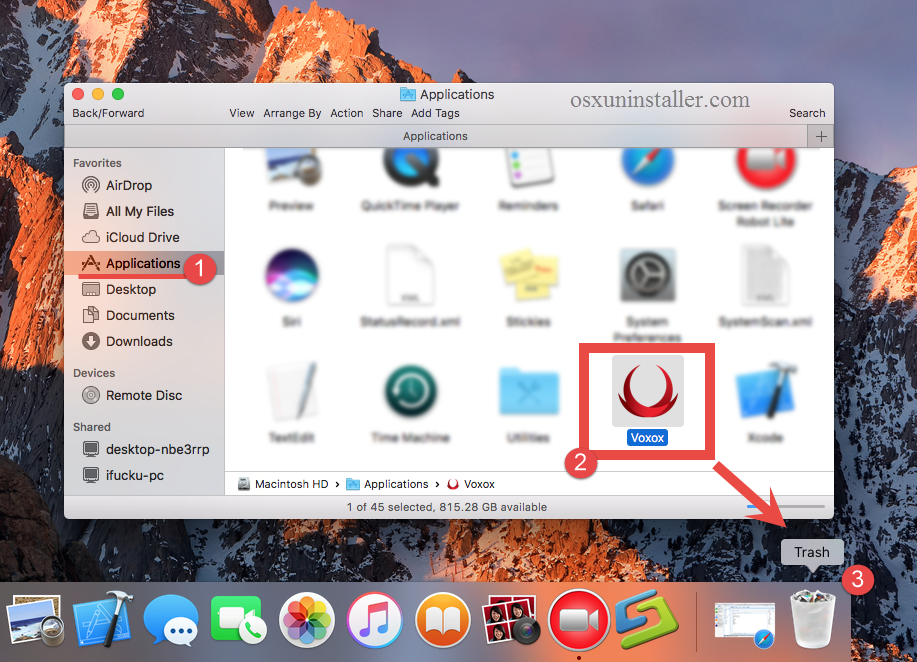Click the Add Tags button
This screenshot has height=662, width=917.
click(435, 113)
